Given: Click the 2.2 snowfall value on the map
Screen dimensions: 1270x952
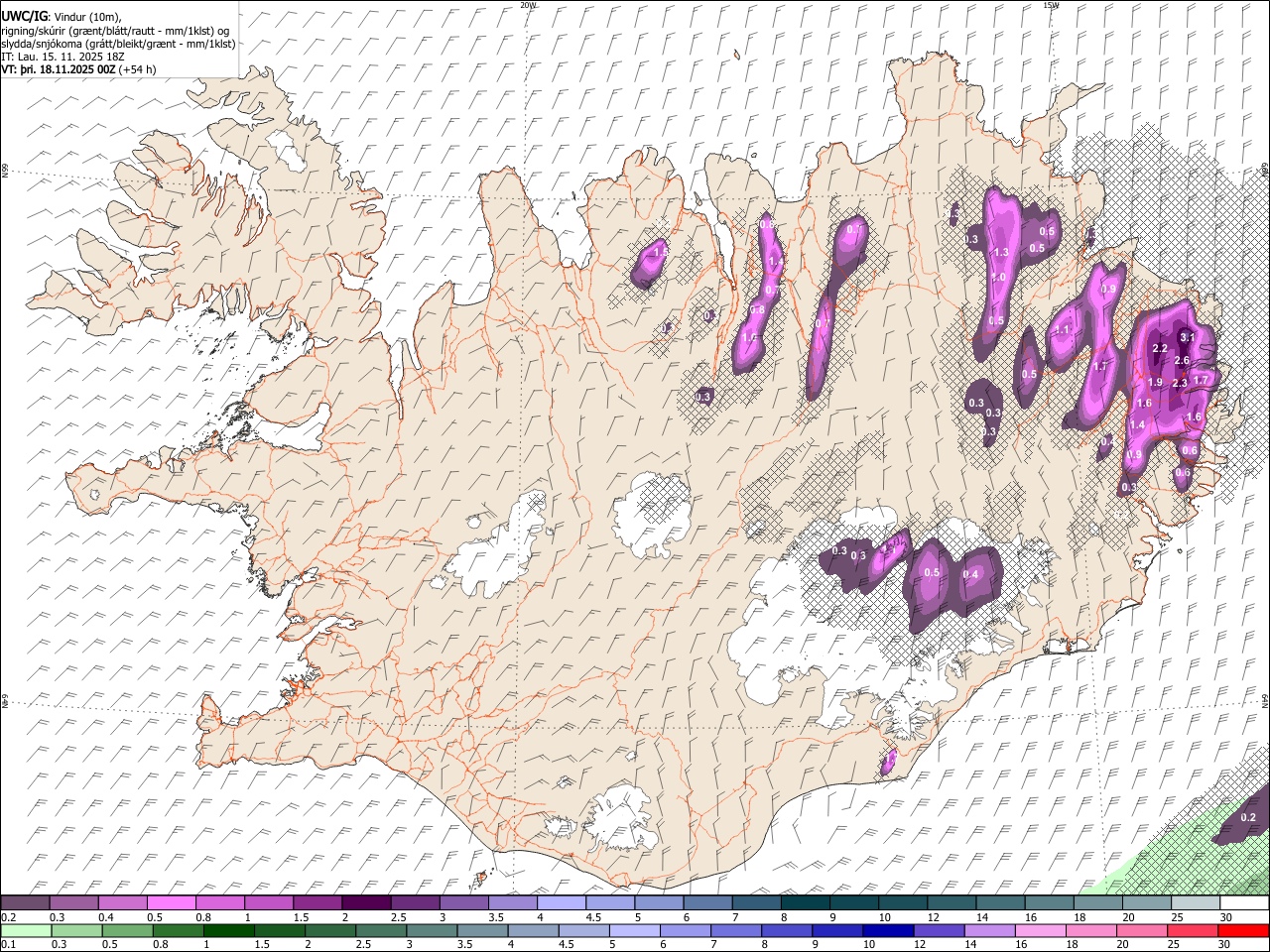Looking at the screenshot, I should click(1160, 349).
